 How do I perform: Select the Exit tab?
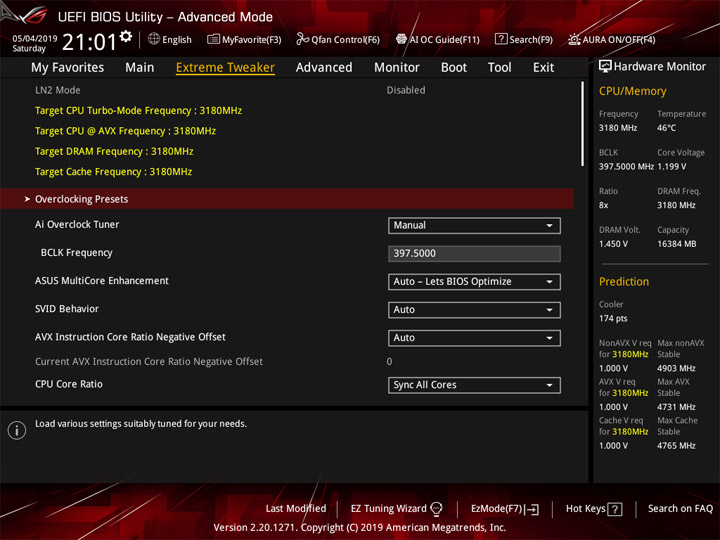(543, 68)
